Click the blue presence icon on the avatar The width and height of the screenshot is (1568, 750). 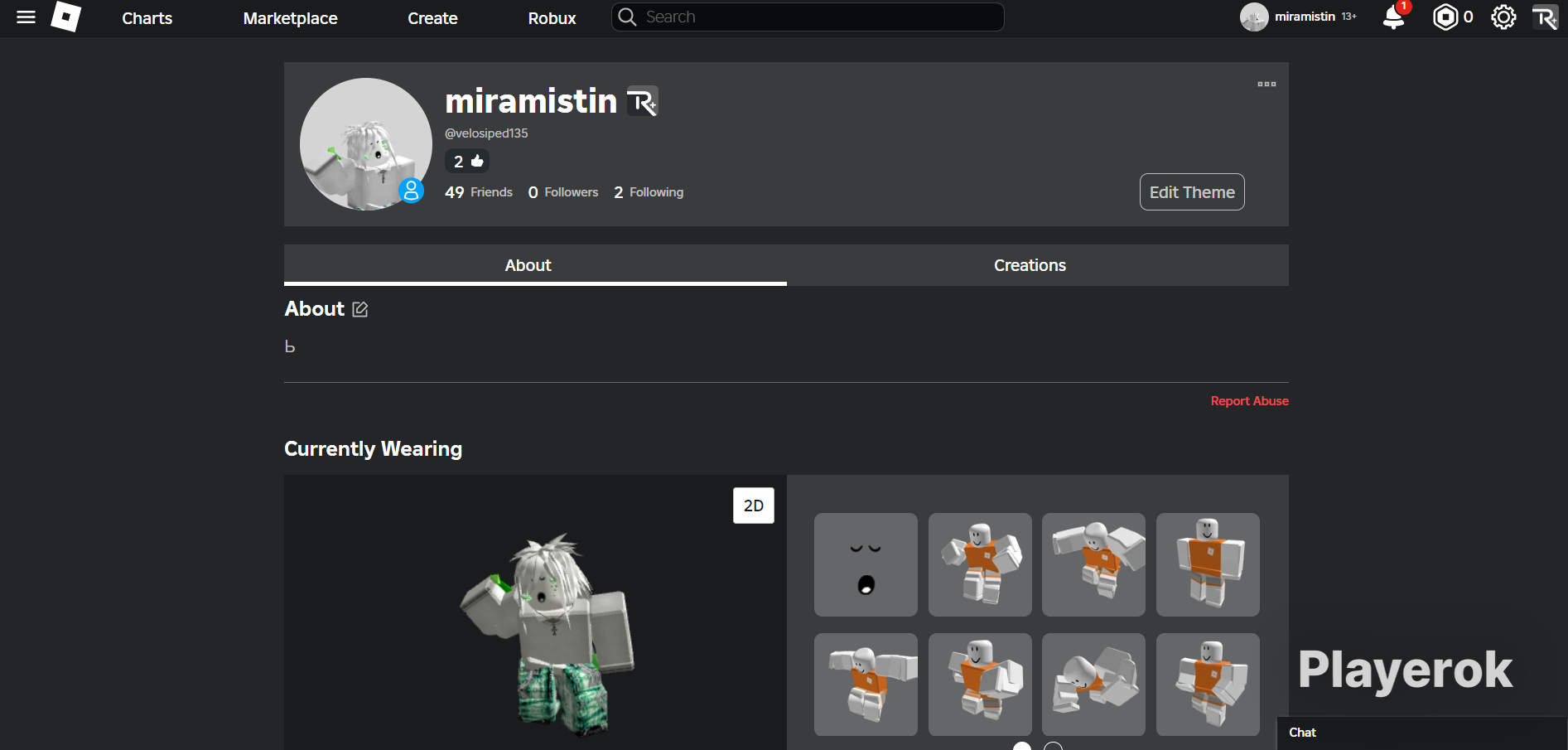(x=411, y=191)
